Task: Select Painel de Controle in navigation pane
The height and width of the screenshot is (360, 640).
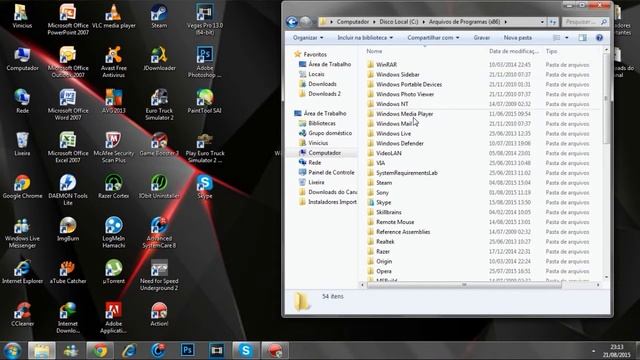Action: pyautogui.click(x=331, y=172)
